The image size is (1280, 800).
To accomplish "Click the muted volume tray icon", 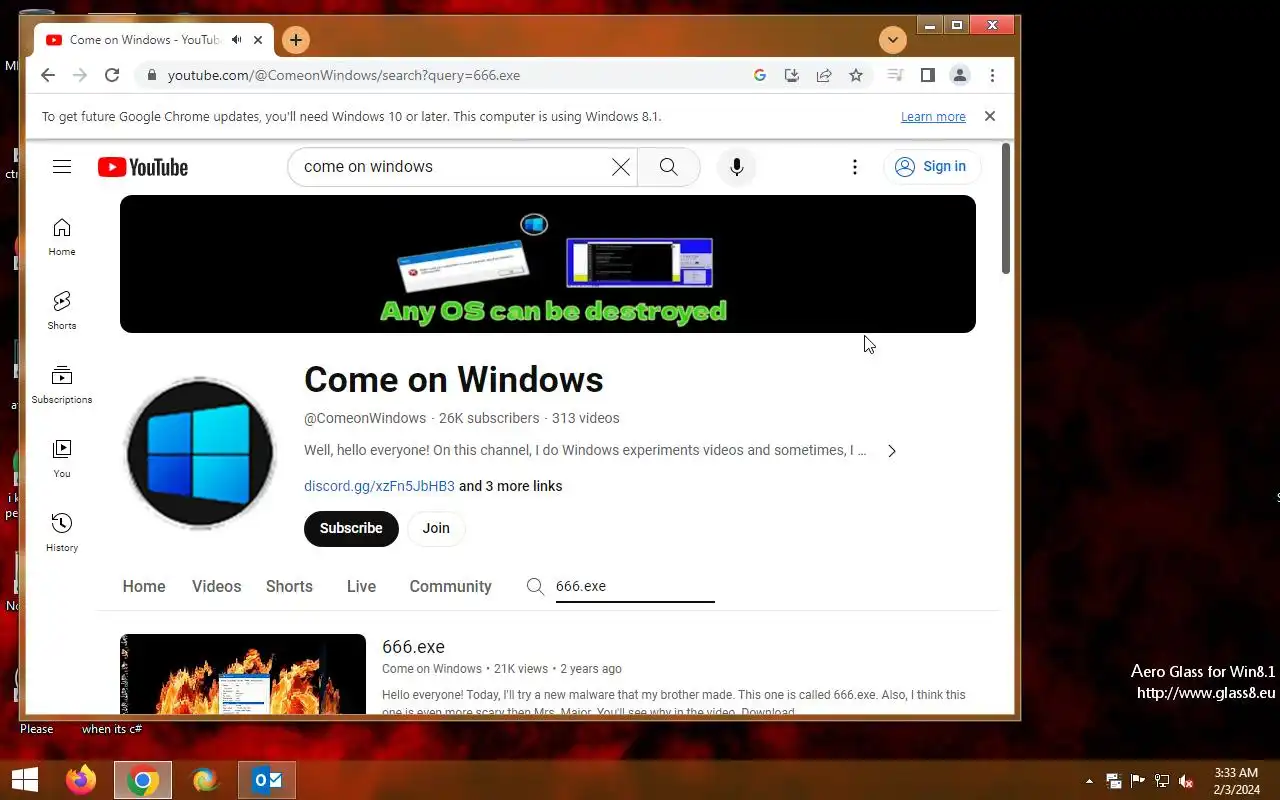I will coord(1186,781).
